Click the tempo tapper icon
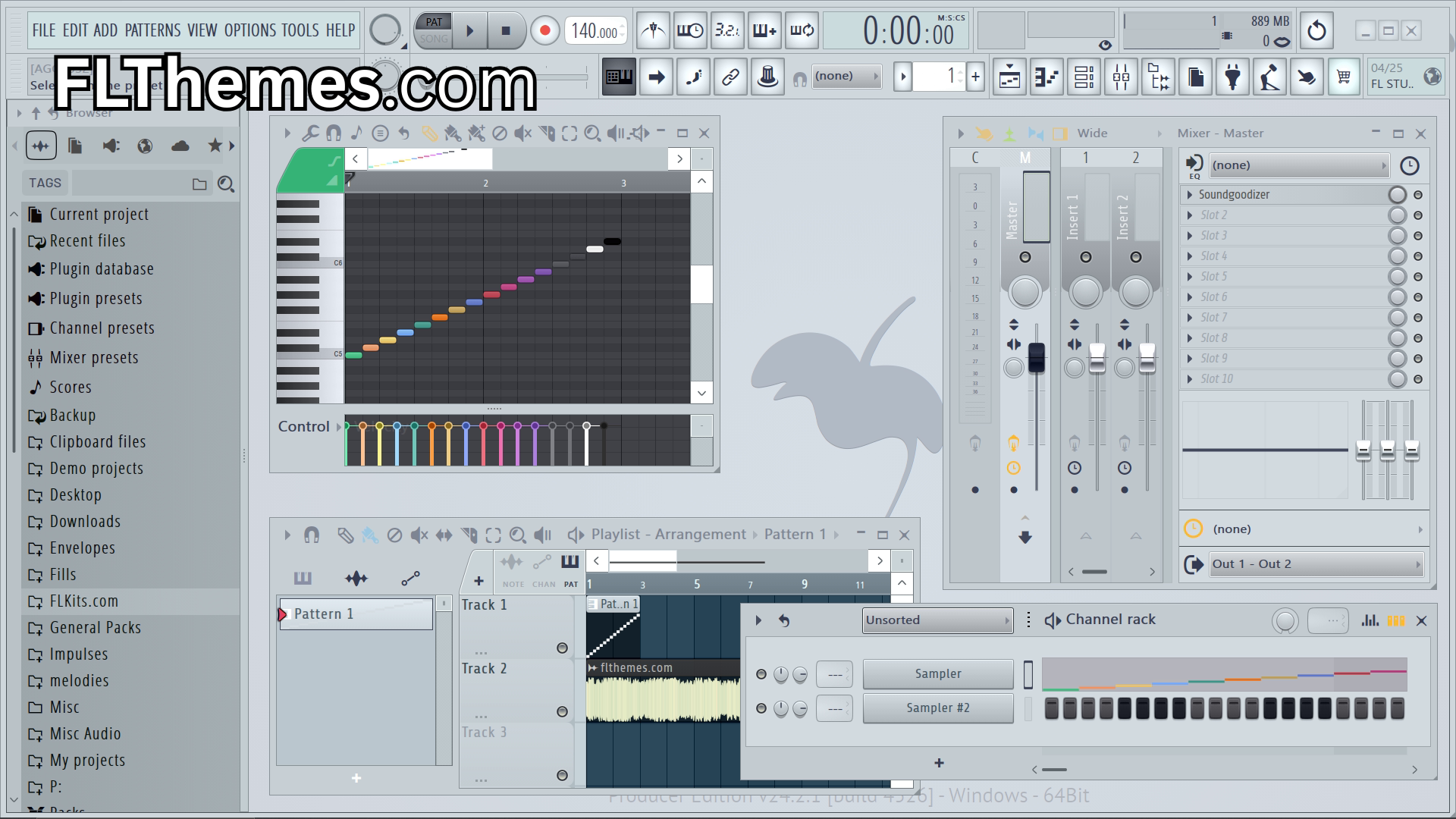1456x819 pixels. pyautogui.click(x=1270, y=77)
